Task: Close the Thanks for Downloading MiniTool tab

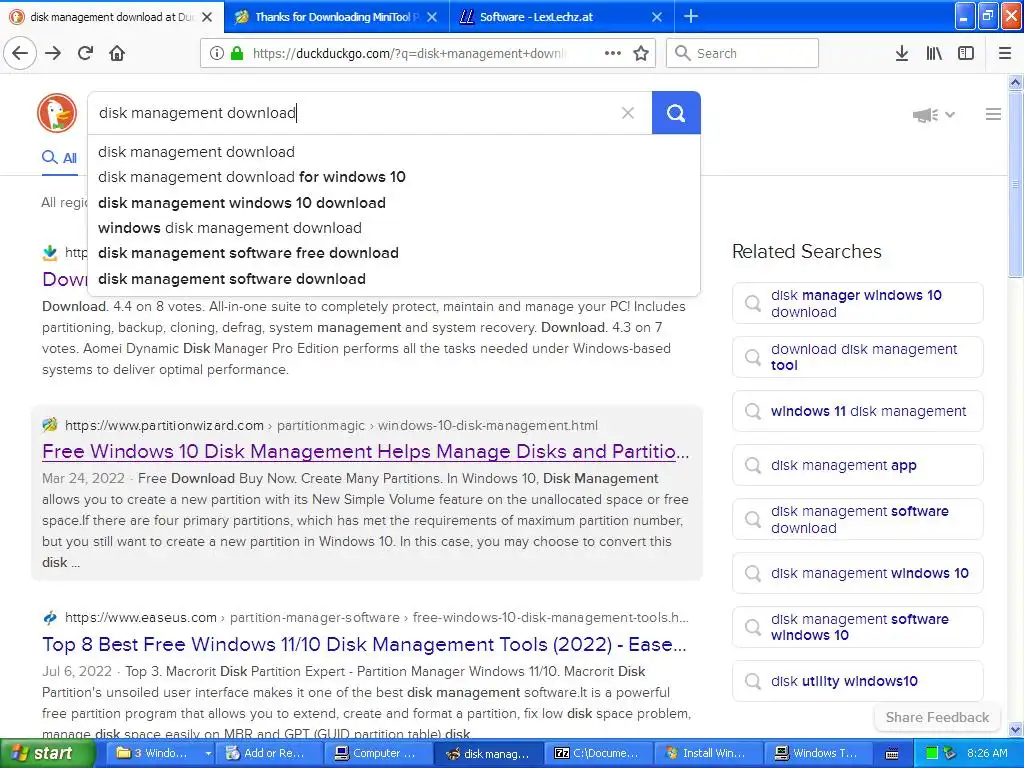Action: (432, 17)
